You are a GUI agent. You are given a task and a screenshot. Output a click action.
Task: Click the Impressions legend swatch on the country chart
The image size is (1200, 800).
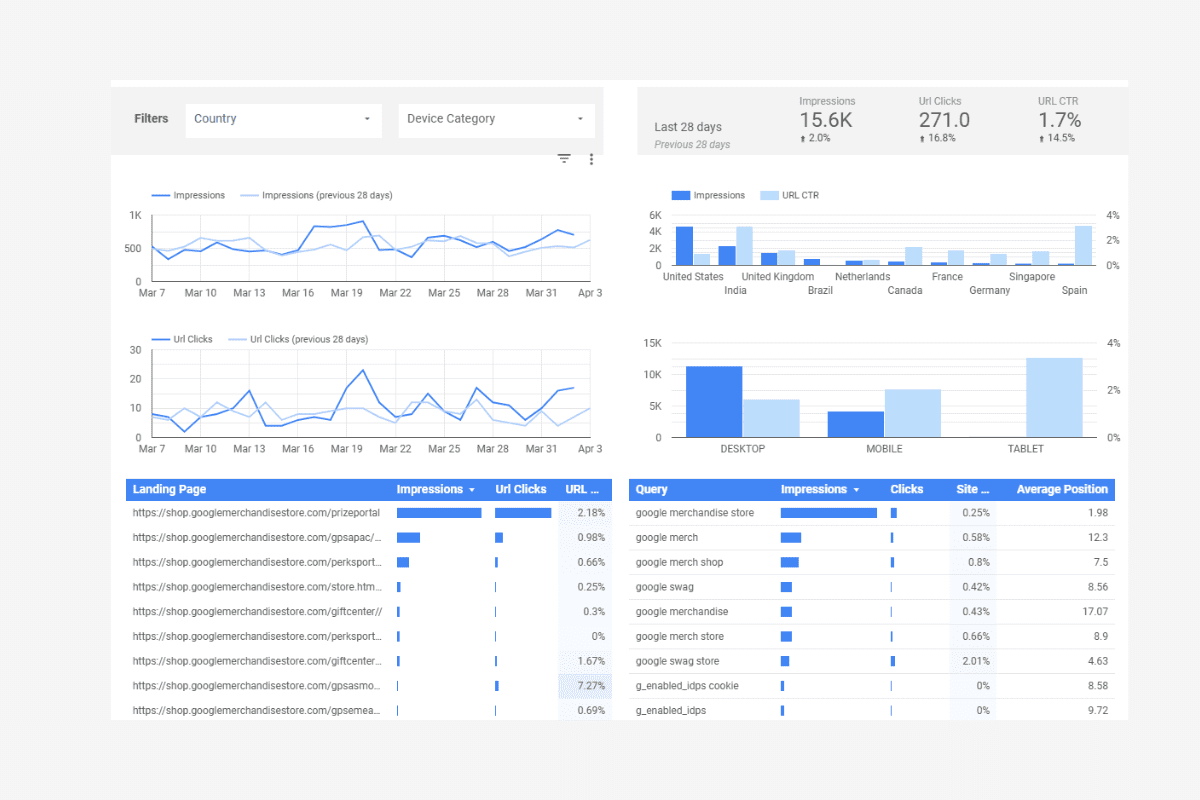tap(680, 195)
